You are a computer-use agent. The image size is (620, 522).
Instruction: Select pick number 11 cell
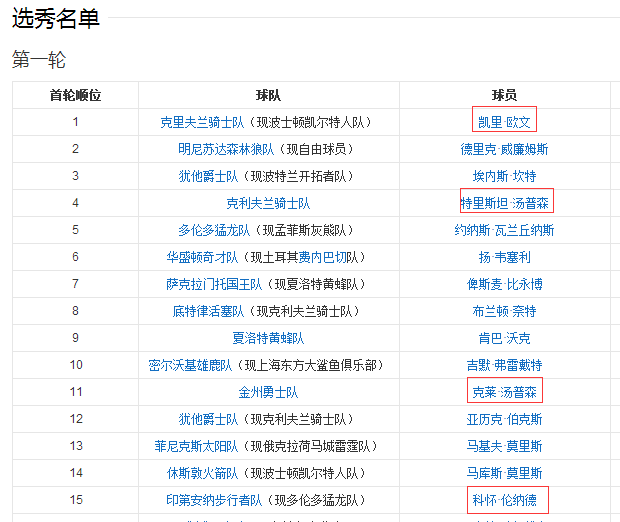click(76, 392)
